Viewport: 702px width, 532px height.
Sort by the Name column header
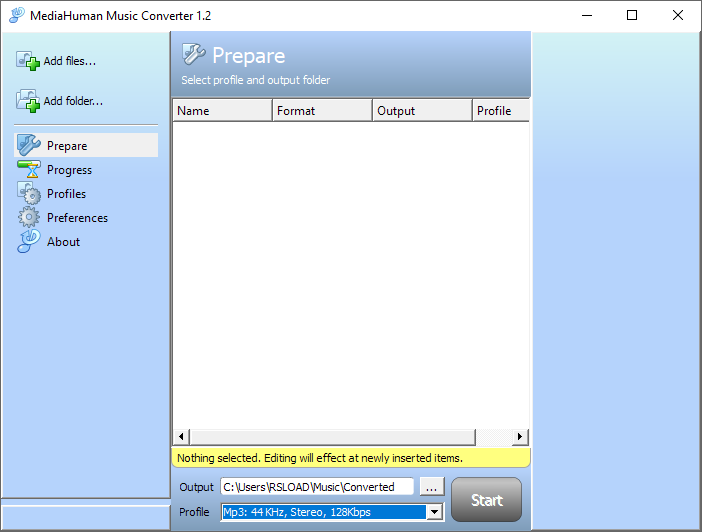point(223,111)
